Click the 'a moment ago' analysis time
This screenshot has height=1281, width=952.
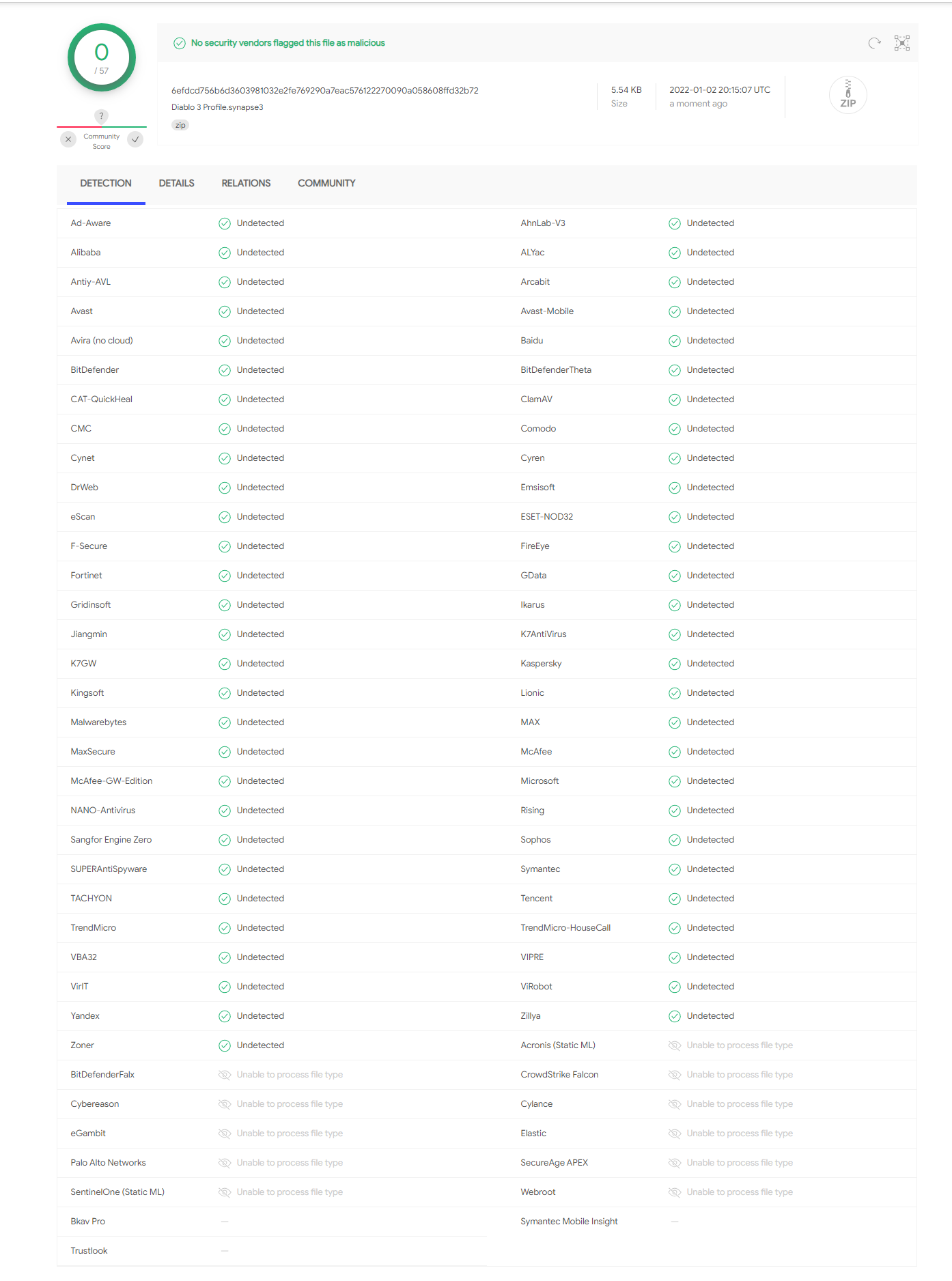[698, 104]
